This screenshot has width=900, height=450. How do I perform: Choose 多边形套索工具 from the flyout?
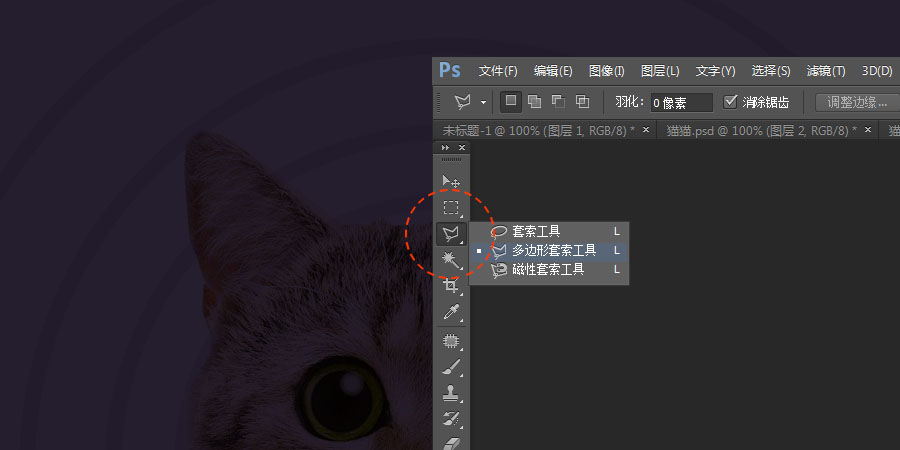[549, 250]
